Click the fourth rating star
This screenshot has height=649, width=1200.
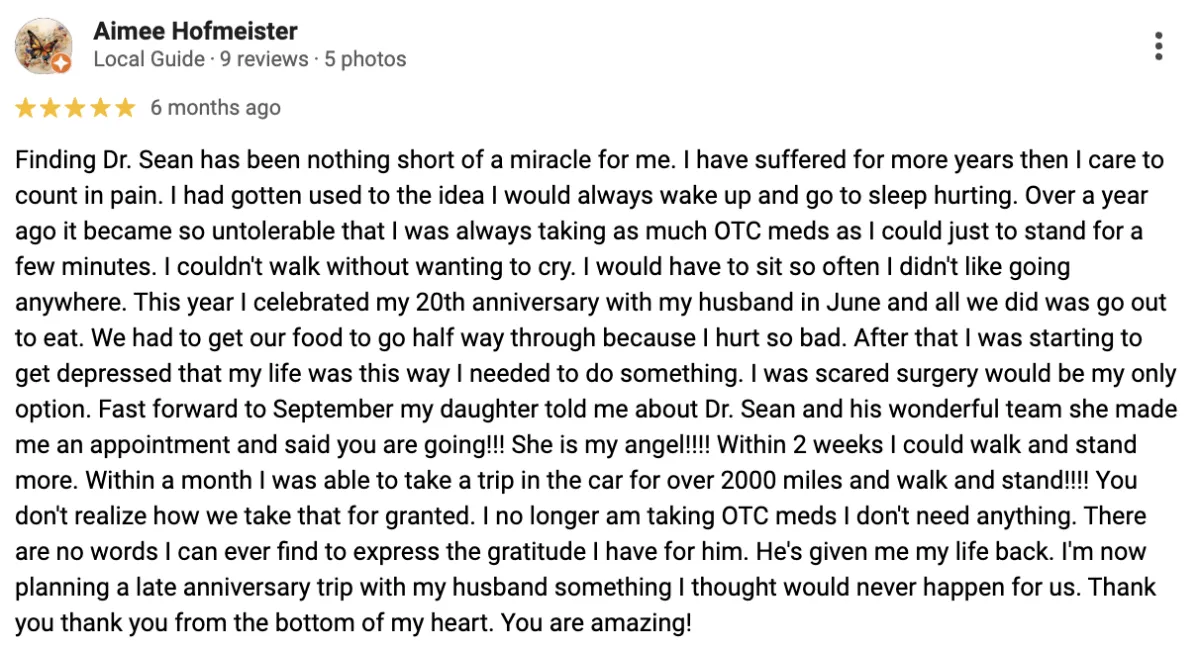100,108
